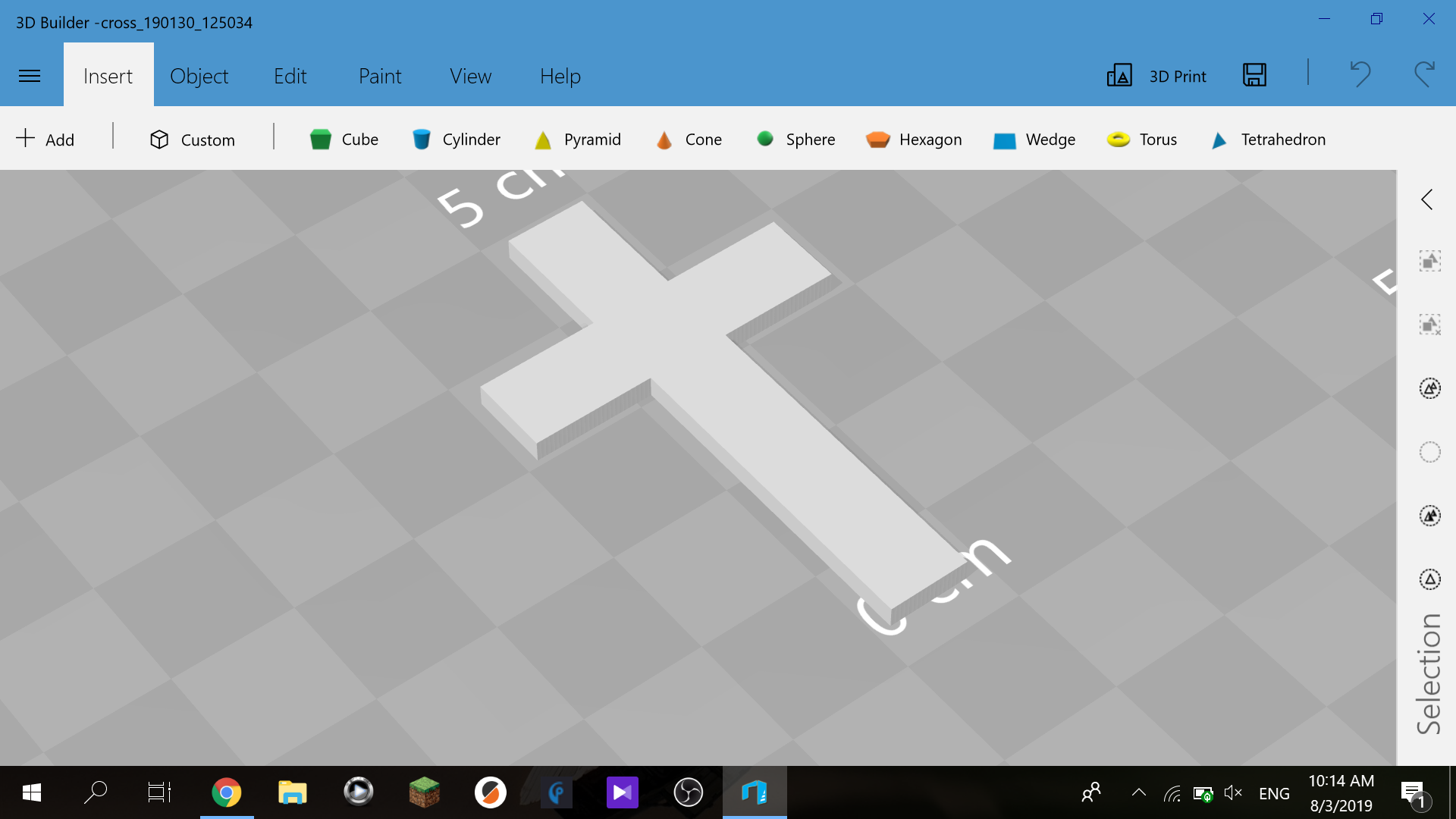Image resolution: width=1456 pixels, height=819 pixels.
Task: Open Windows taskbar search
Action: pos(96,792)
